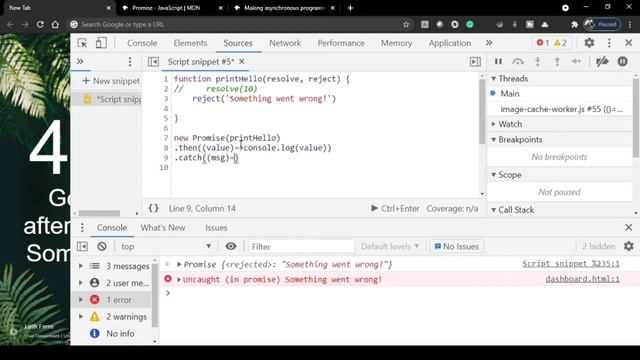Expand the 3 messages group
Screen dimensions: 640x360
tap(81, 266)
